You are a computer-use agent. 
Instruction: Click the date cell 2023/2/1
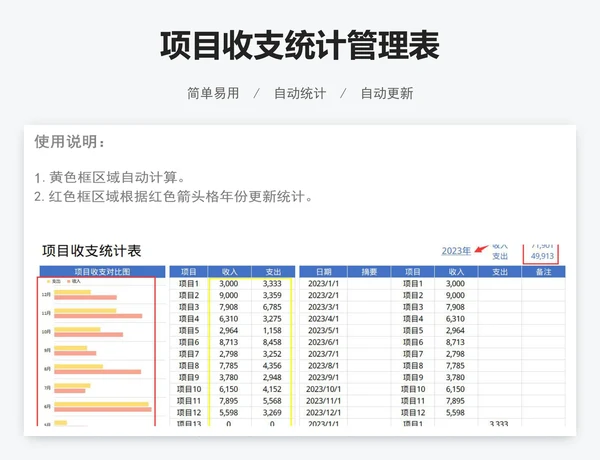tap(323, 295)
